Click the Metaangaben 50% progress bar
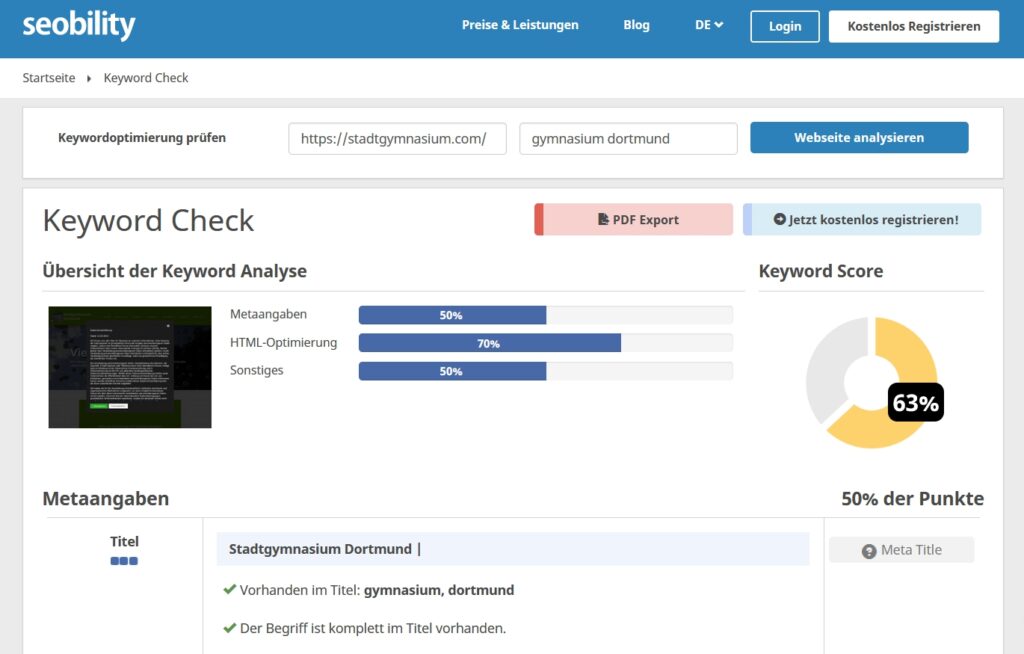The image size is (1024, 654). 545,315
